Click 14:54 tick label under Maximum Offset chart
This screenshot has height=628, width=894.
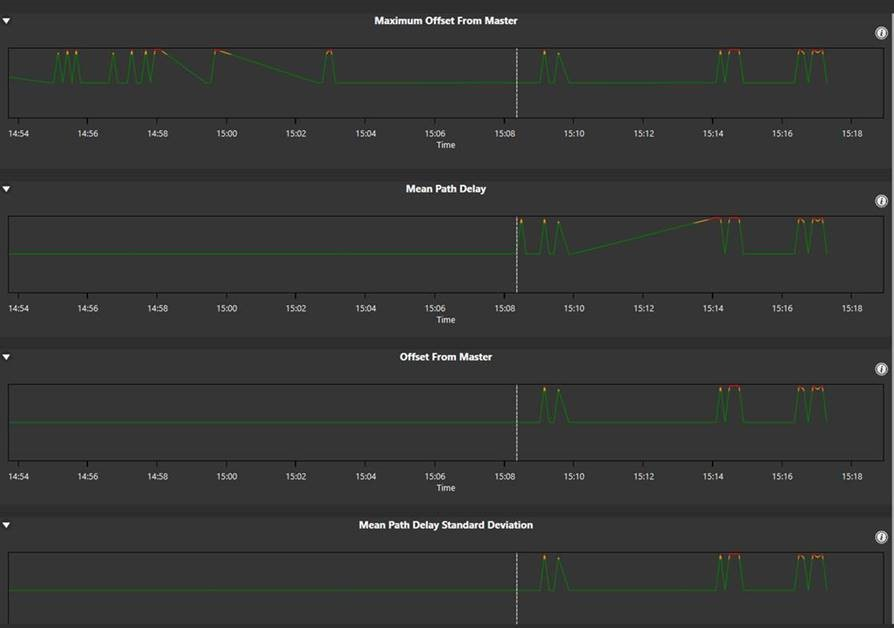pos(19,132)
